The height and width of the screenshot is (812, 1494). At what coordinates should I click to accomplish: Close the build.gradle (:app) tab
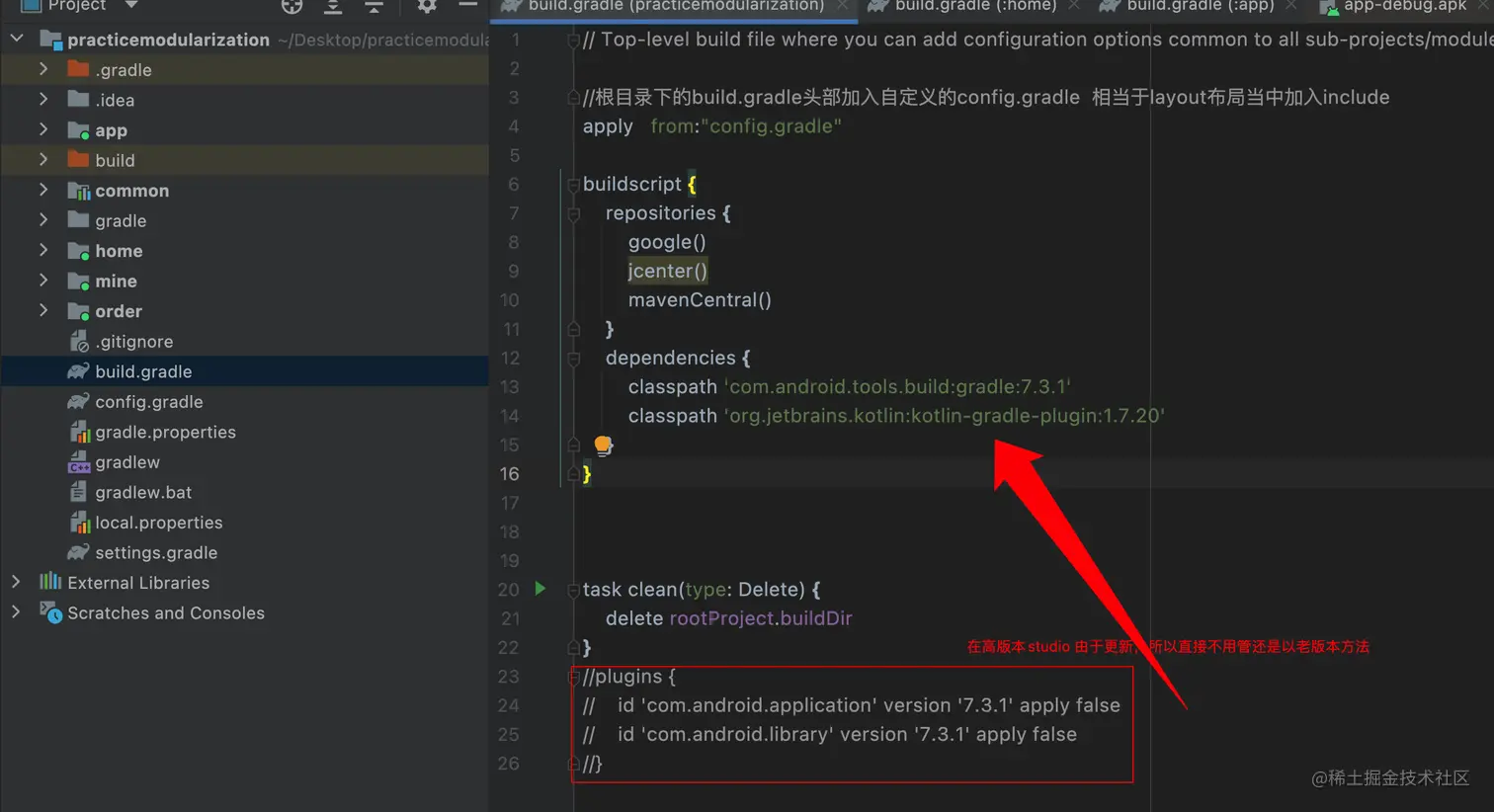click(1291, 6)
